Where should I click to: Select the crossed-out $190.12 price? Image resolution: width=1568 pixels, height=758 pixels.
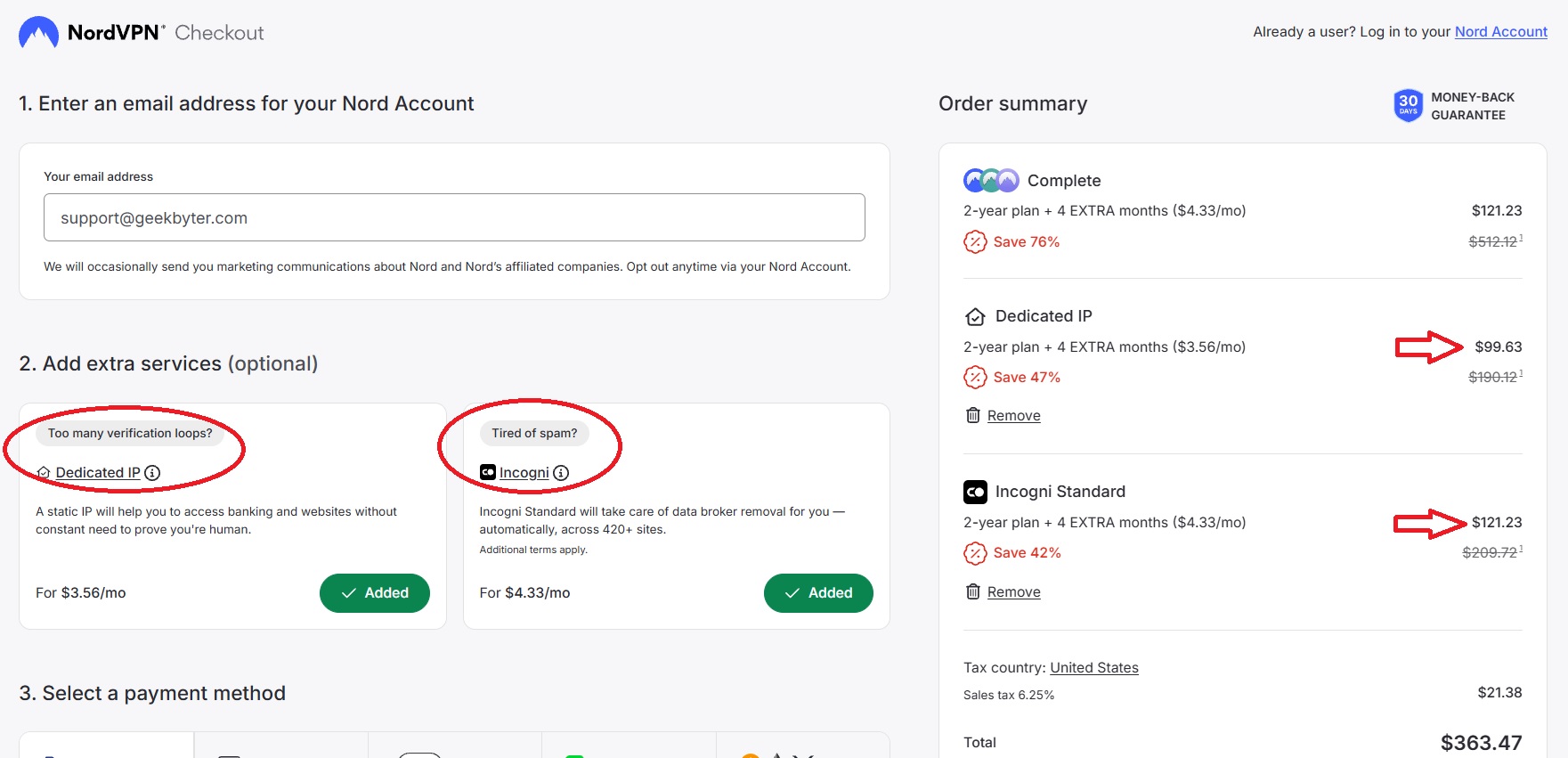[x=1495, y=378]
